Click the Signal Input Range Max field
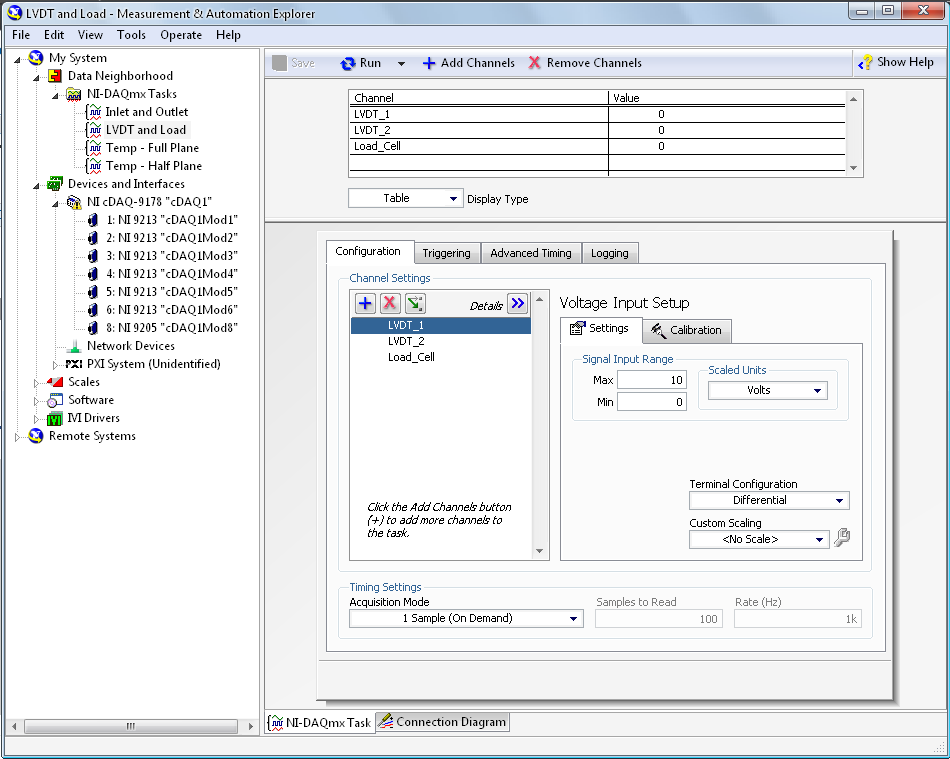 [x=652, y=380]
